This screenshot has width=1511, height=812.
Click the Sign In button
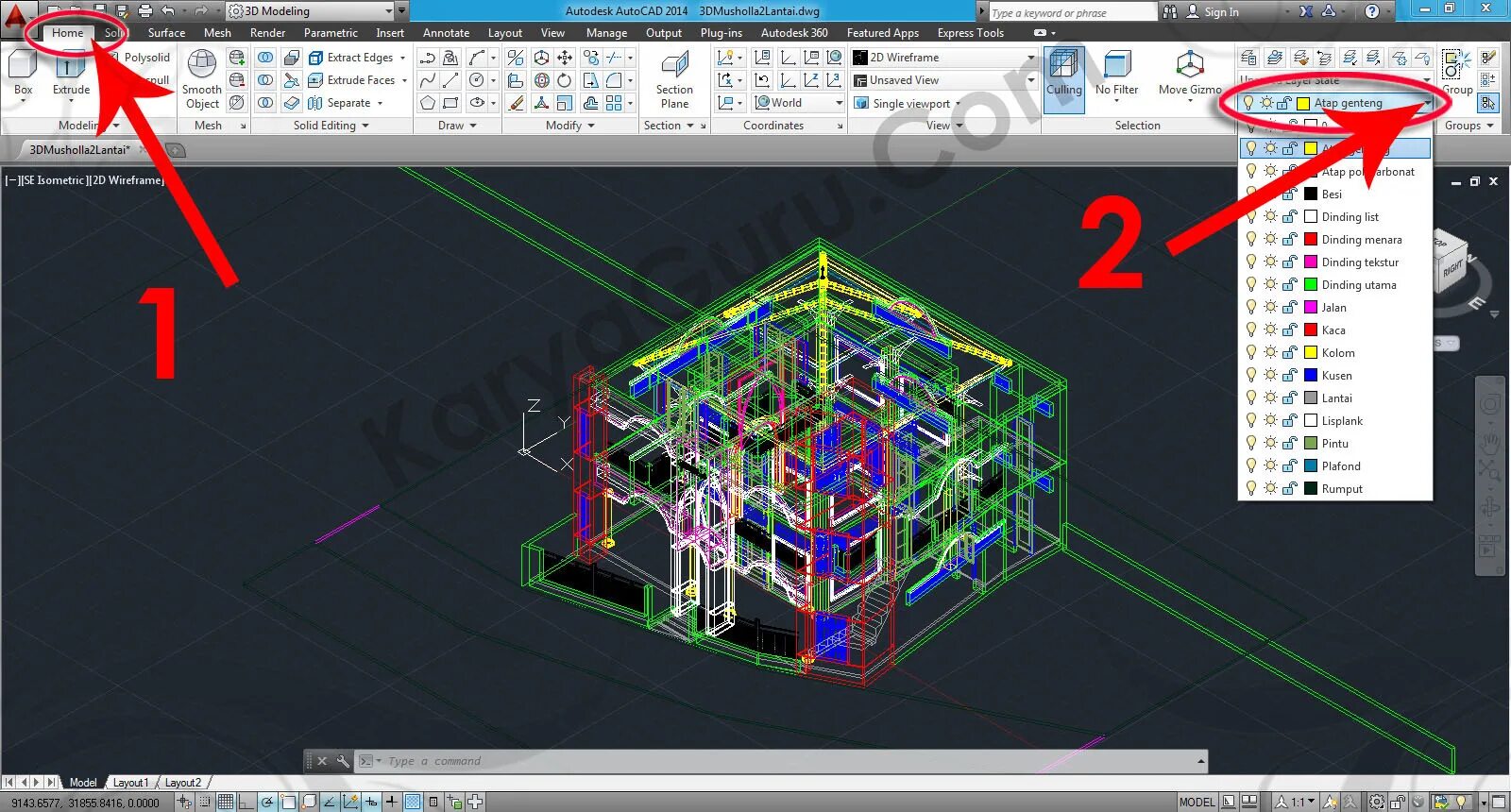point(1214,11)
